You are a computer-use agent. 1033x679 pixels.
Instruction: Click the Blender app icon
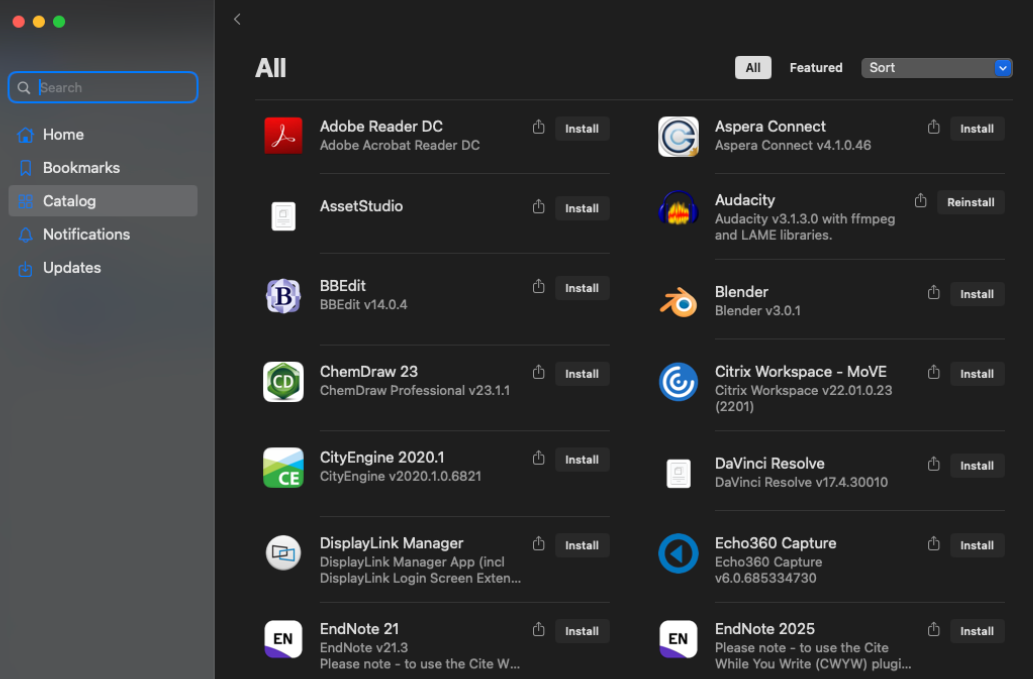click(679, 302)
